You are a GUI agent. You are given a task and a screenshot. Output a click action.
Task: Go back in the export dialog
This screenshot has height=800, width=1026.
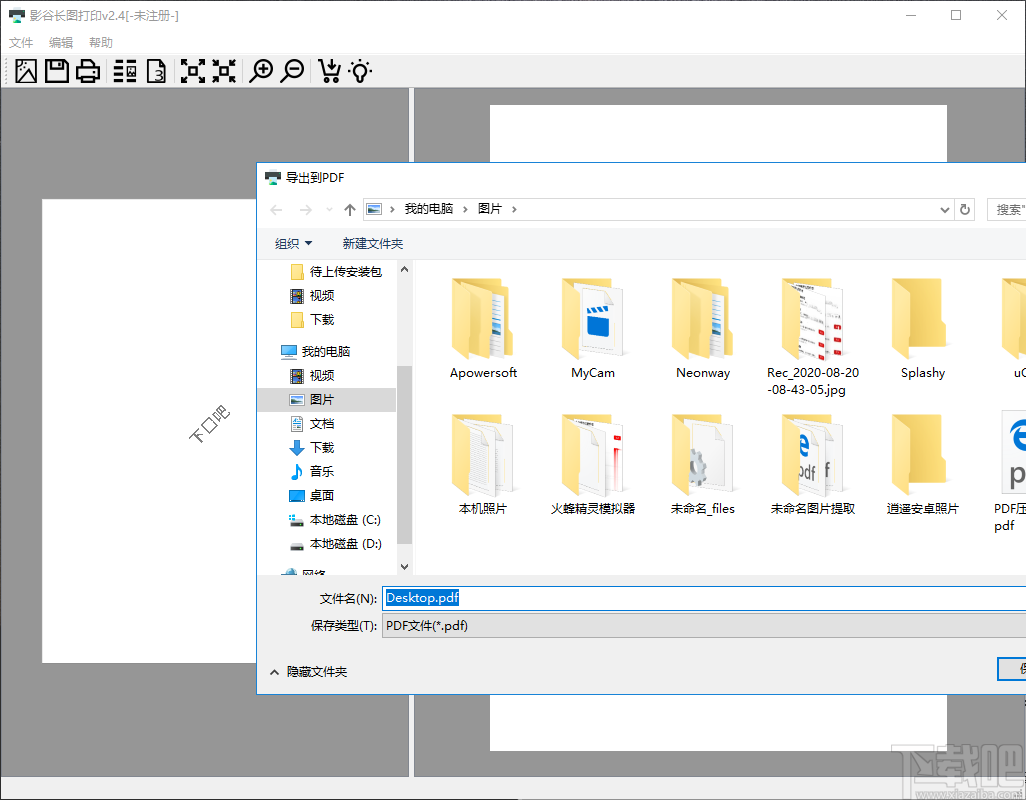[x=276, y=210]
